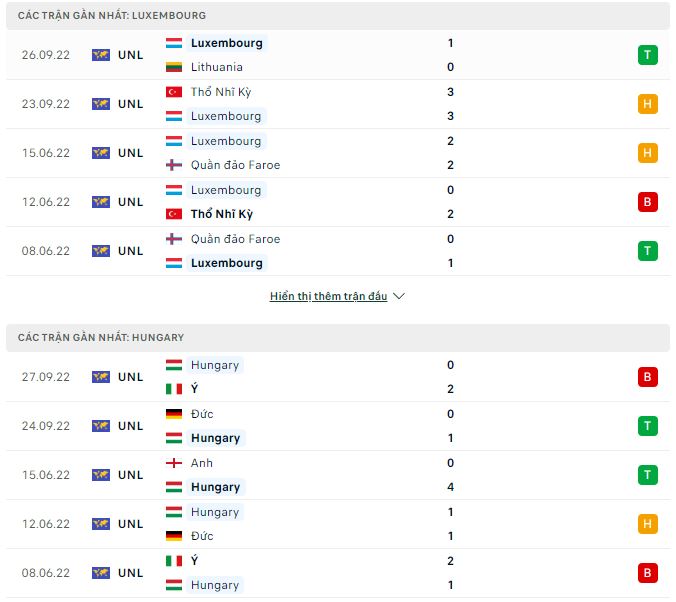Click the green T badge for Đức vs Hungary
Image resolution: width=676 pixels, height=602 pixels.
[x=647, y=426]
